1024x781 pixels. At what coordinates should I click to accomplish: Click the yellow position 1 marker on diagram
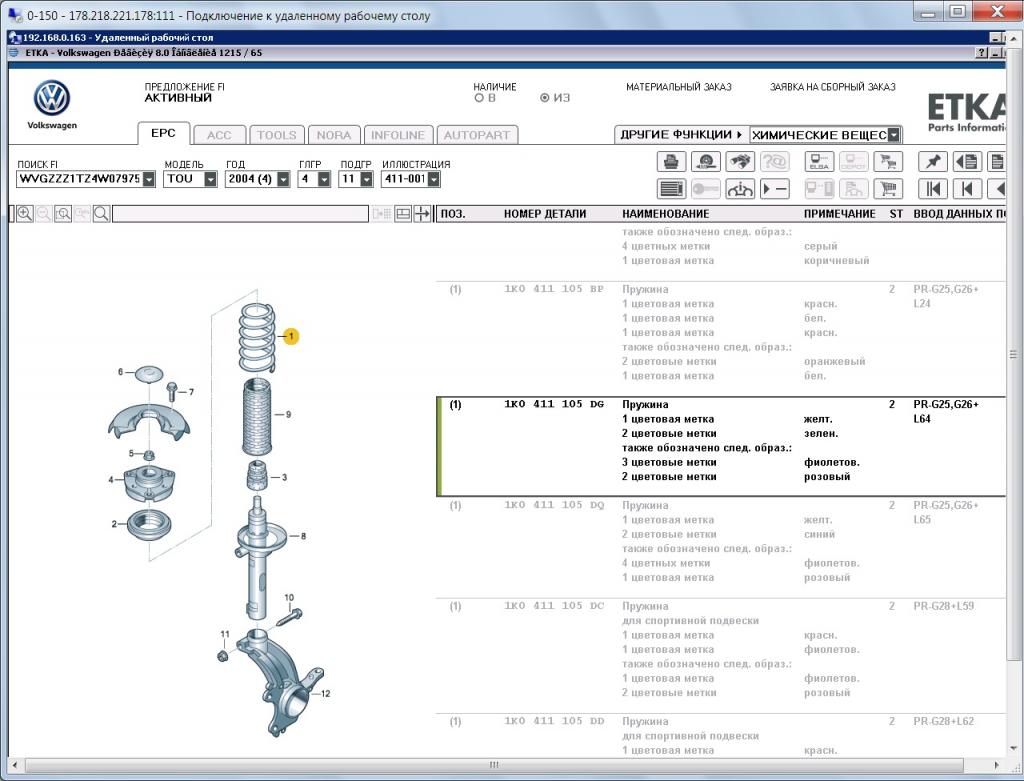click(x=291, y=336)
